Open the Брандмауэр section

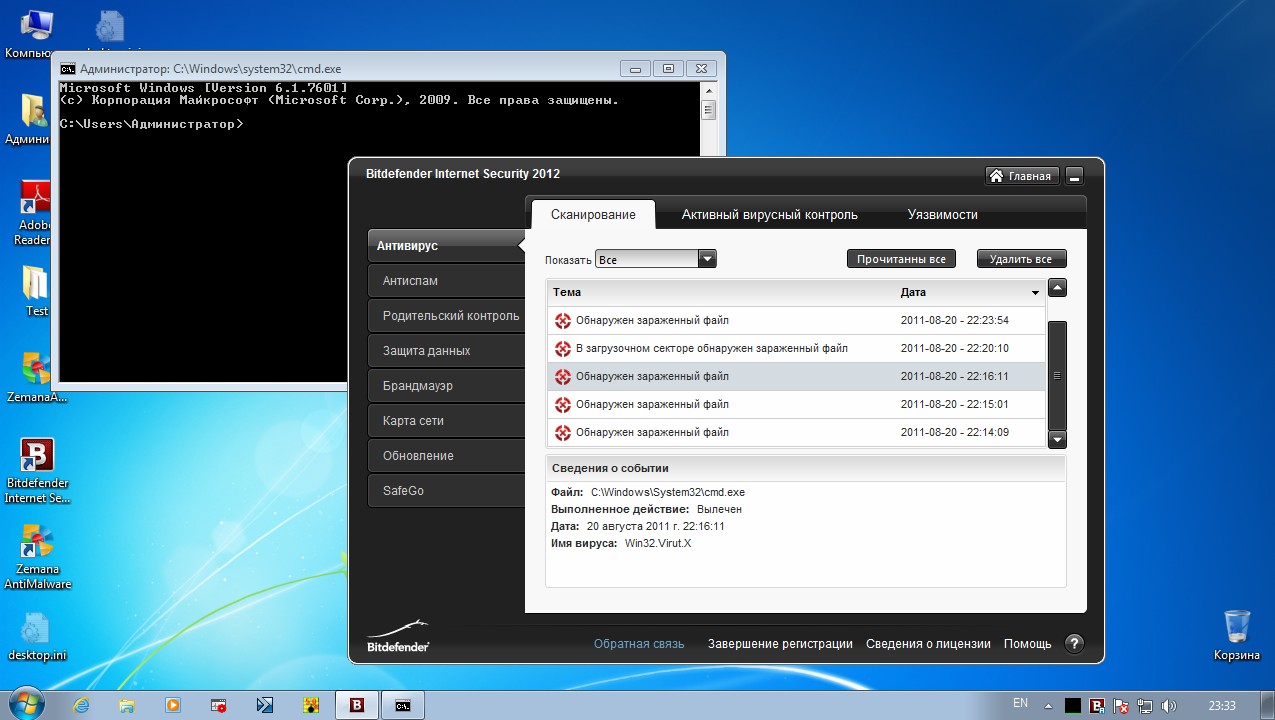point(446,386)
